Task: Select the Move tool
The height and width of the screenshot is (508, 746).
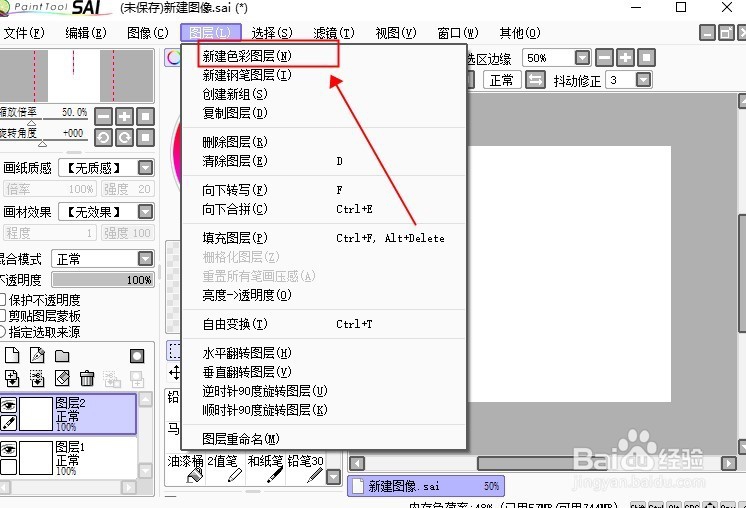Action: click(x=174, y=372)
